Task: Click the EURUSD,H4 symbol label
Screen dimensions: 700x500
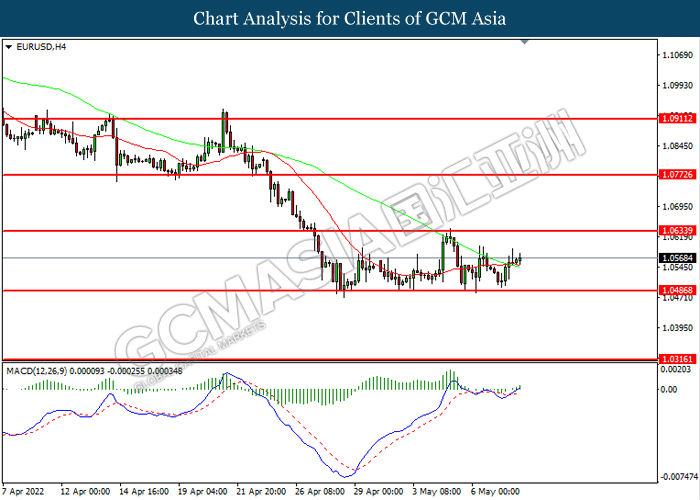Action: (x=41, y=47)
